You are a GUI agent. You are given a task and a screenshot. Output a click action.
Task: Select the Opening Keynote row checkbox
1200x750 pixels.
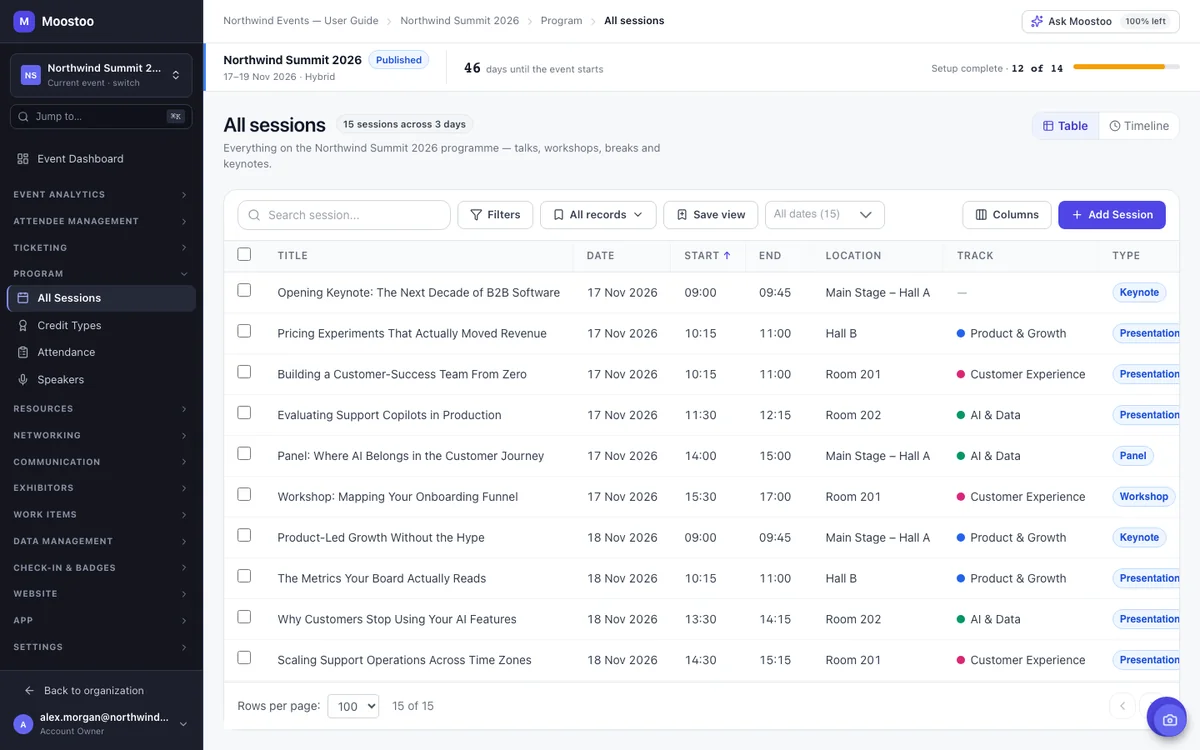[x=244, y=291]
